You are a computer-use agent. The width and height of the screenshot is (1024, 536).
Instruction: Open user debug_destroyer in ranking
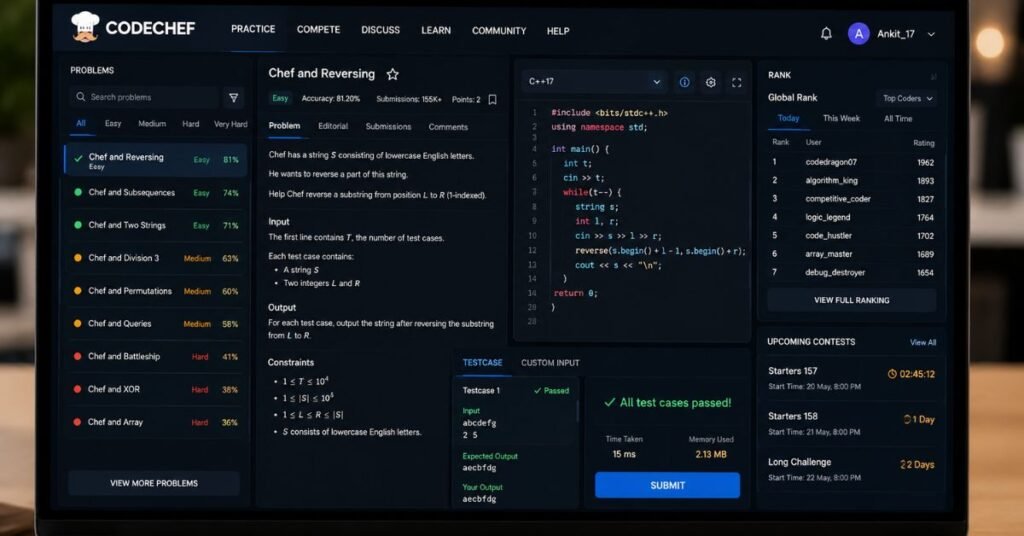(835, 272)
